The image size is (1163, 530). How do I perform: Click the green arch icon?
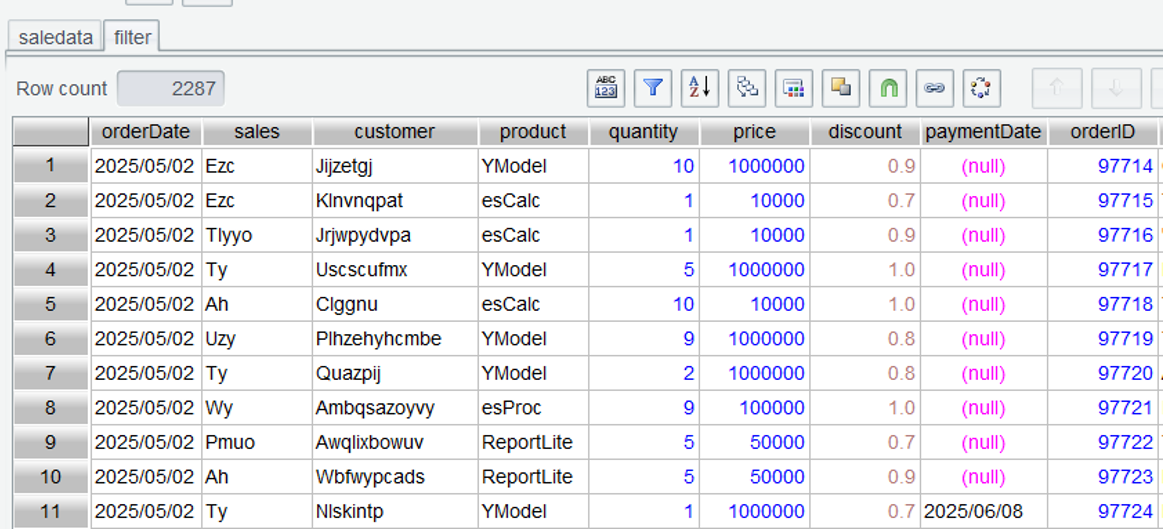tap(888, 88)
